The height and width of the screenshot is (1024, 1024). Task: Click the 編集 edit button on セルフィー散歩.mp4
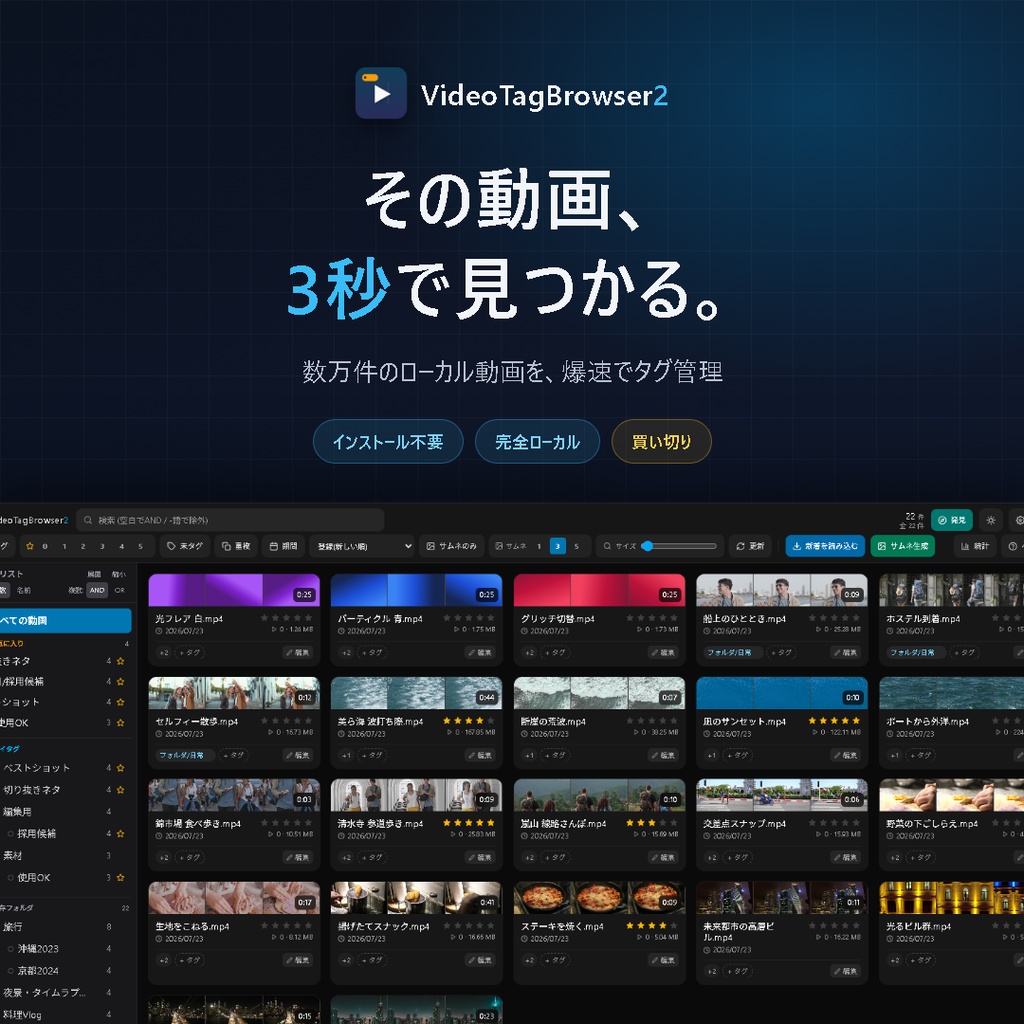[298, 755]
